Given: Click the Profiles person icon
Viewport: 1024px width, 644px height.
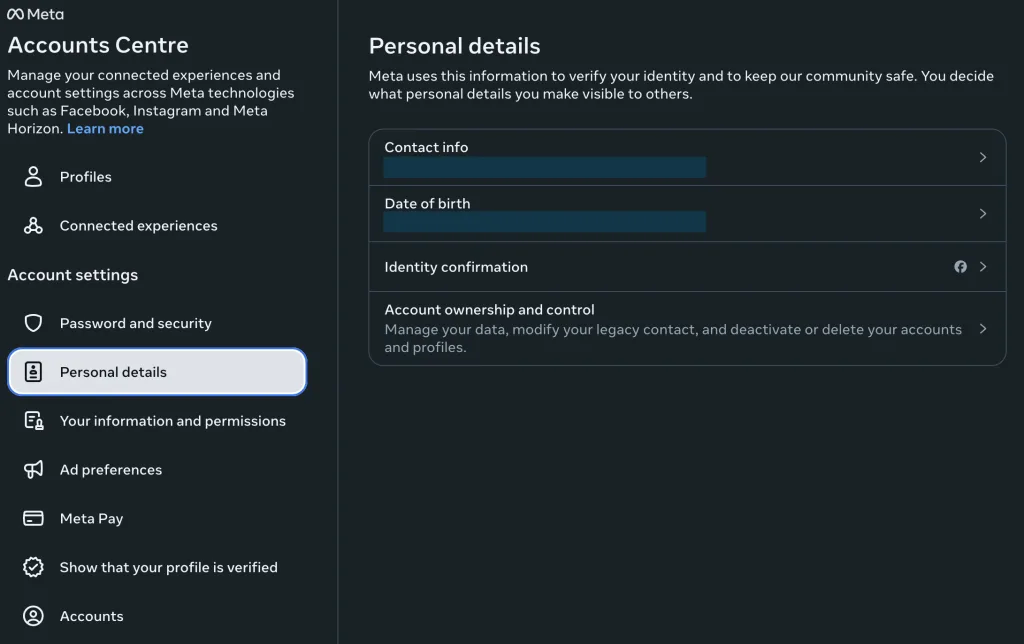Looking at the screenshot, I should (34, 177).
